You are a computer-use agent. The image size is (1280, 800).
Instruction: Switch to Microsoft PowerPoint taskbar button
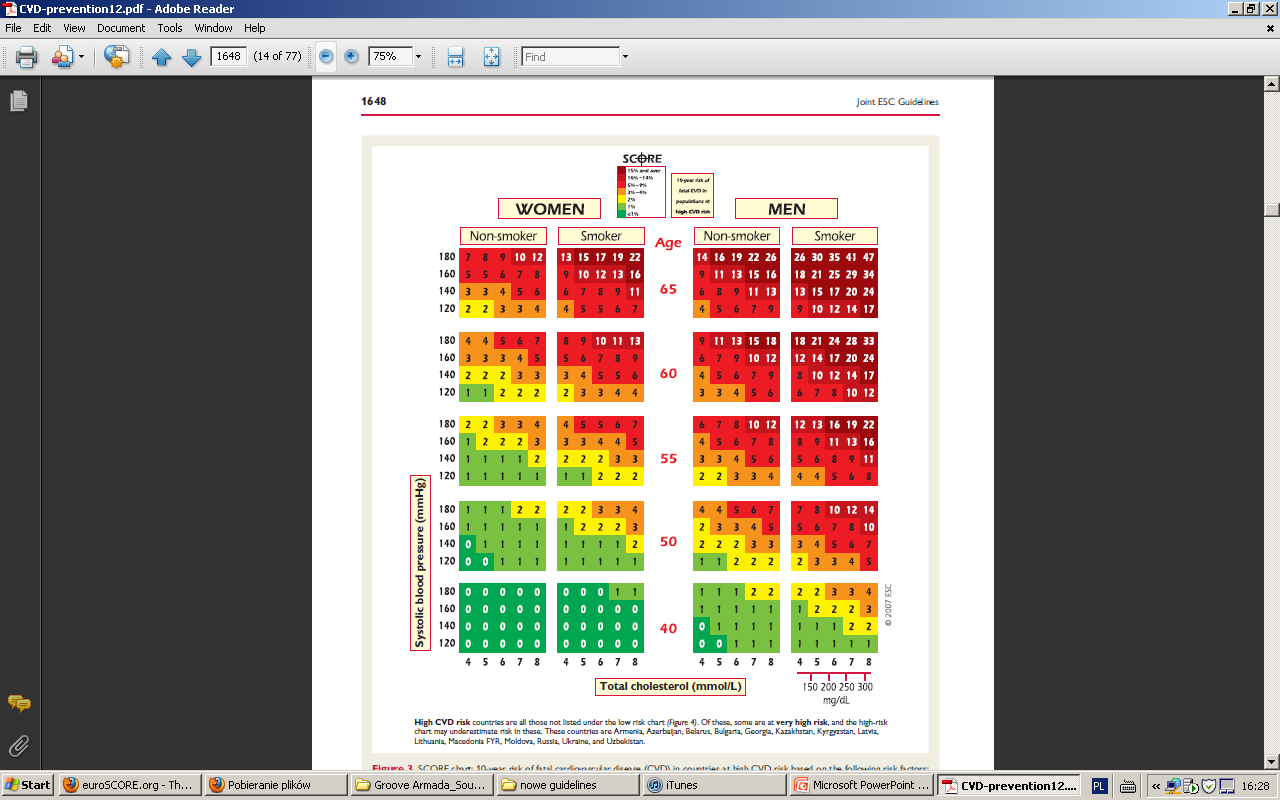point(862,785)
